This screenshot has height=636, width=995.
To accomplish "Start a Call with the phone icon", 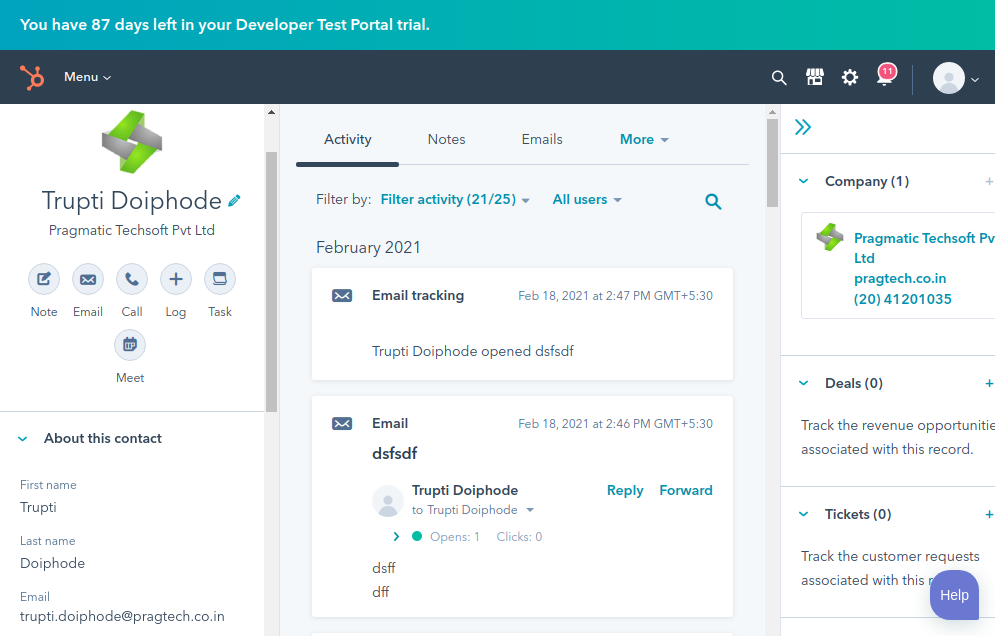I will 132,279.
